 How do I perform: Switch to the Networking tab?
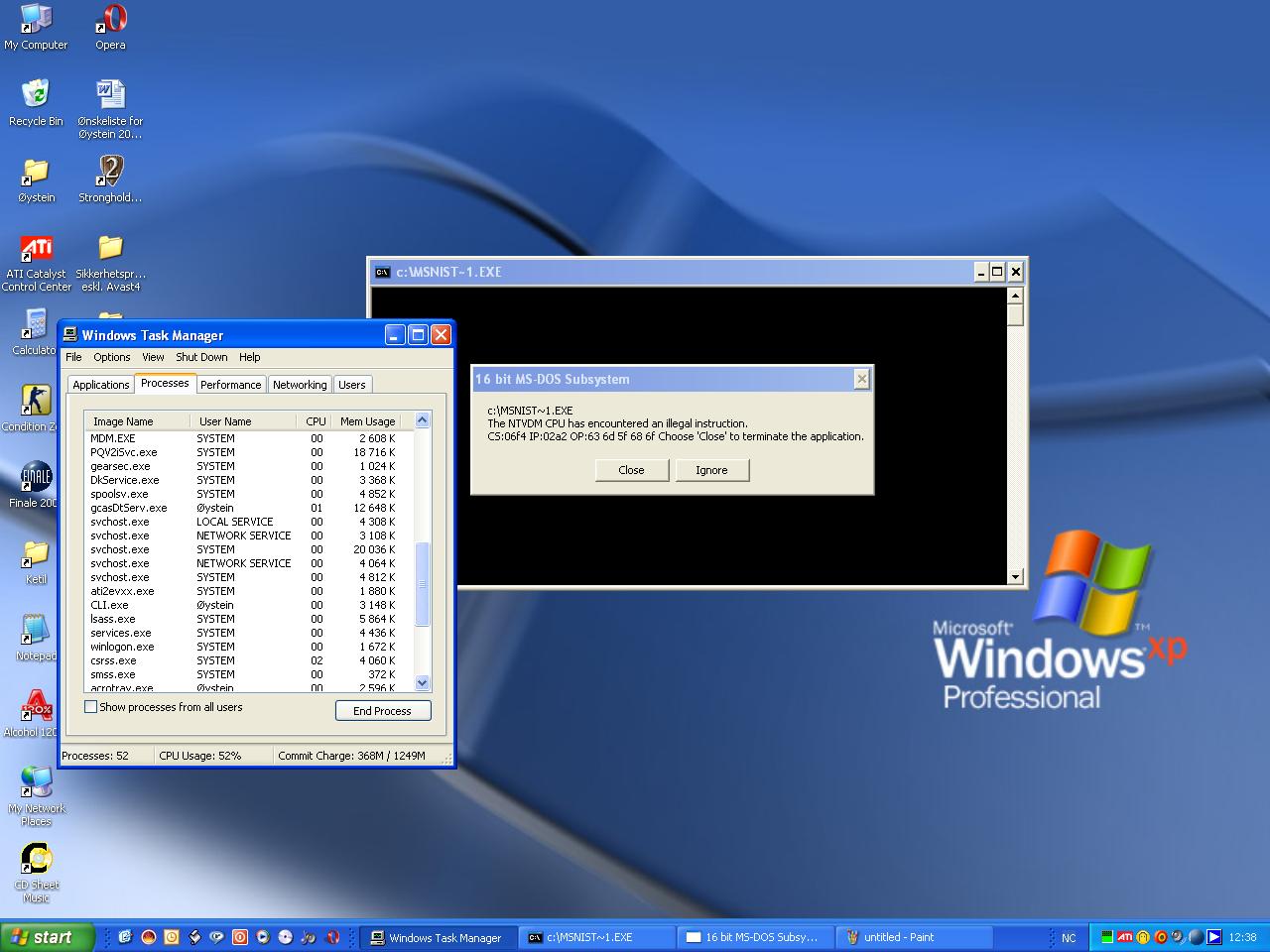tap(300, 385)
